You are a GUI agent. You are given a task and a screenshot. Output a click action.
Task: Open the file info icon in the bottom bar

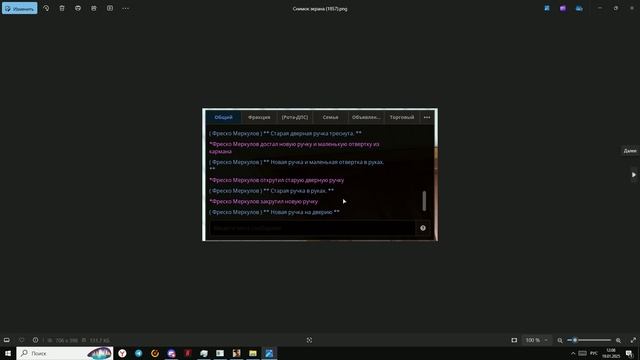(x=36, y=340)
